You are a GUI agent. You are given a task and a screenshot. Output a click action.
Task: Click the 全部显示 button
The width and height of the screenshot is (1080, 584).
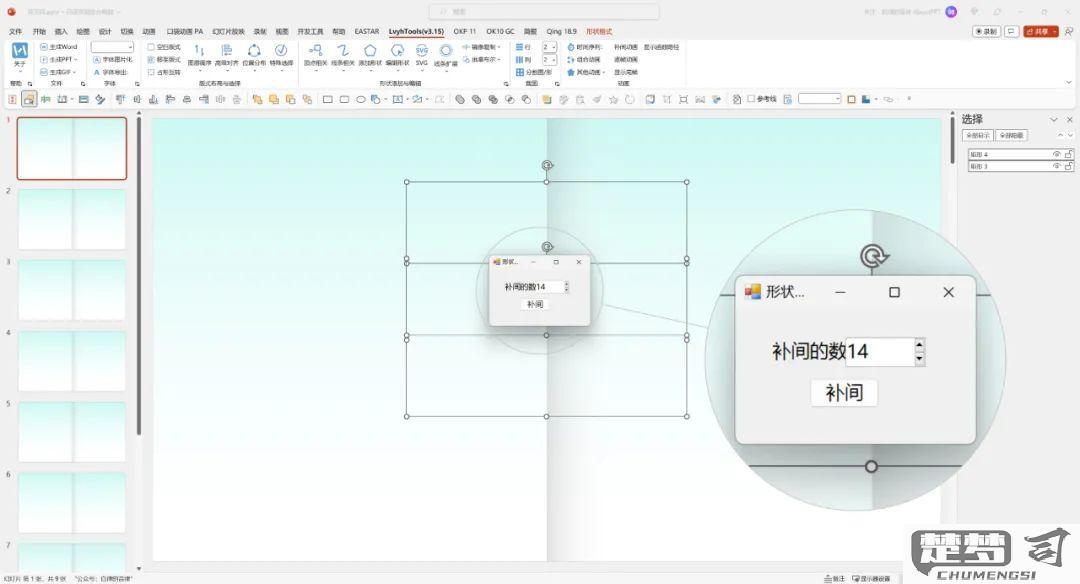pyautogui.click(x=977, y=136)
